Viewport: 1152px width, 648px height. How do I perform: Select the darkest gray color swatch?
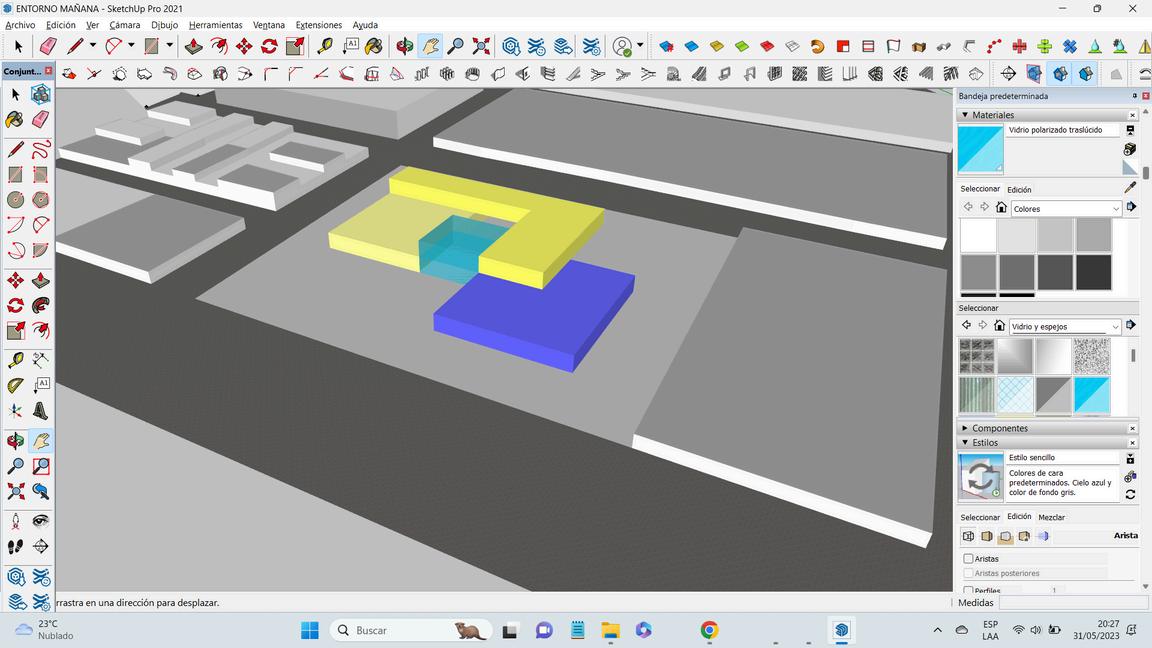coord(1093,272)
